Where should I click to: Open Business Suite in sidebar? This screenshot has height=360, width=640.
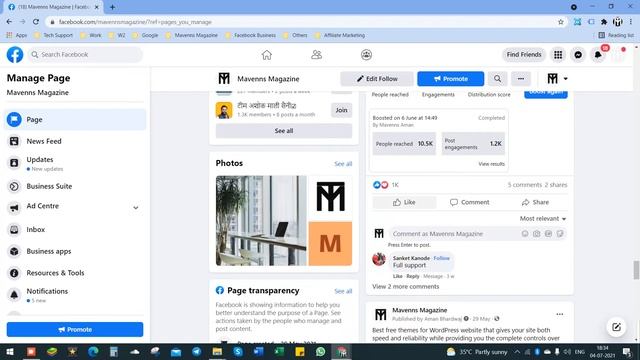pos(75,186)
